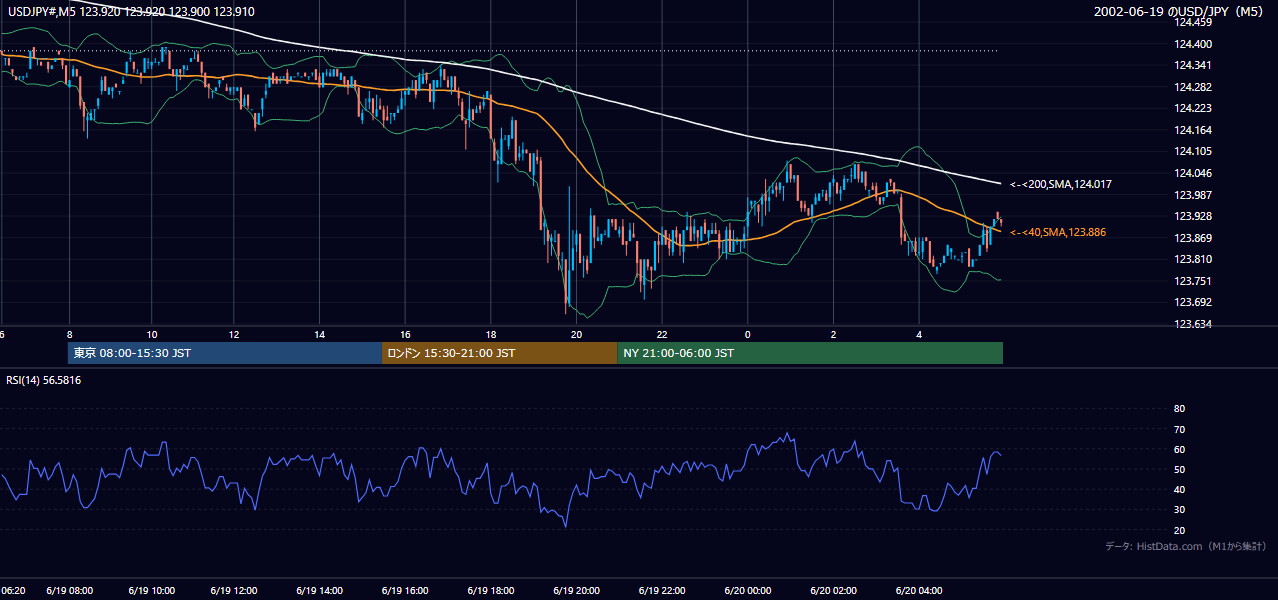Screen dimensions: 1278x600
Task: Select the 40 SMA label 123.886
Action: coord(1058,232)
